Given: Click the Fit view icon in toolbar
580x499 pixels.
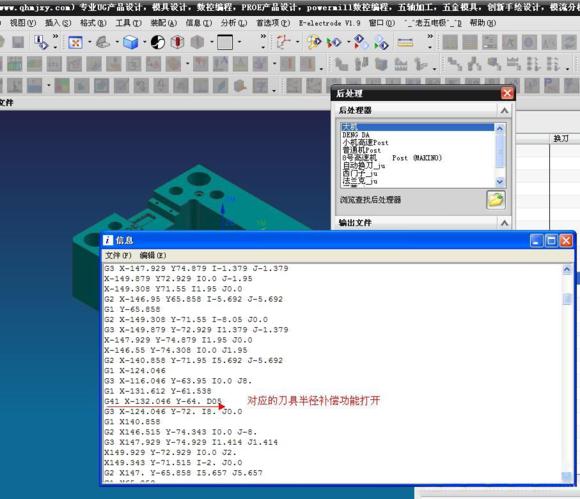Looking at the screenshot, I should pos(75,42).
